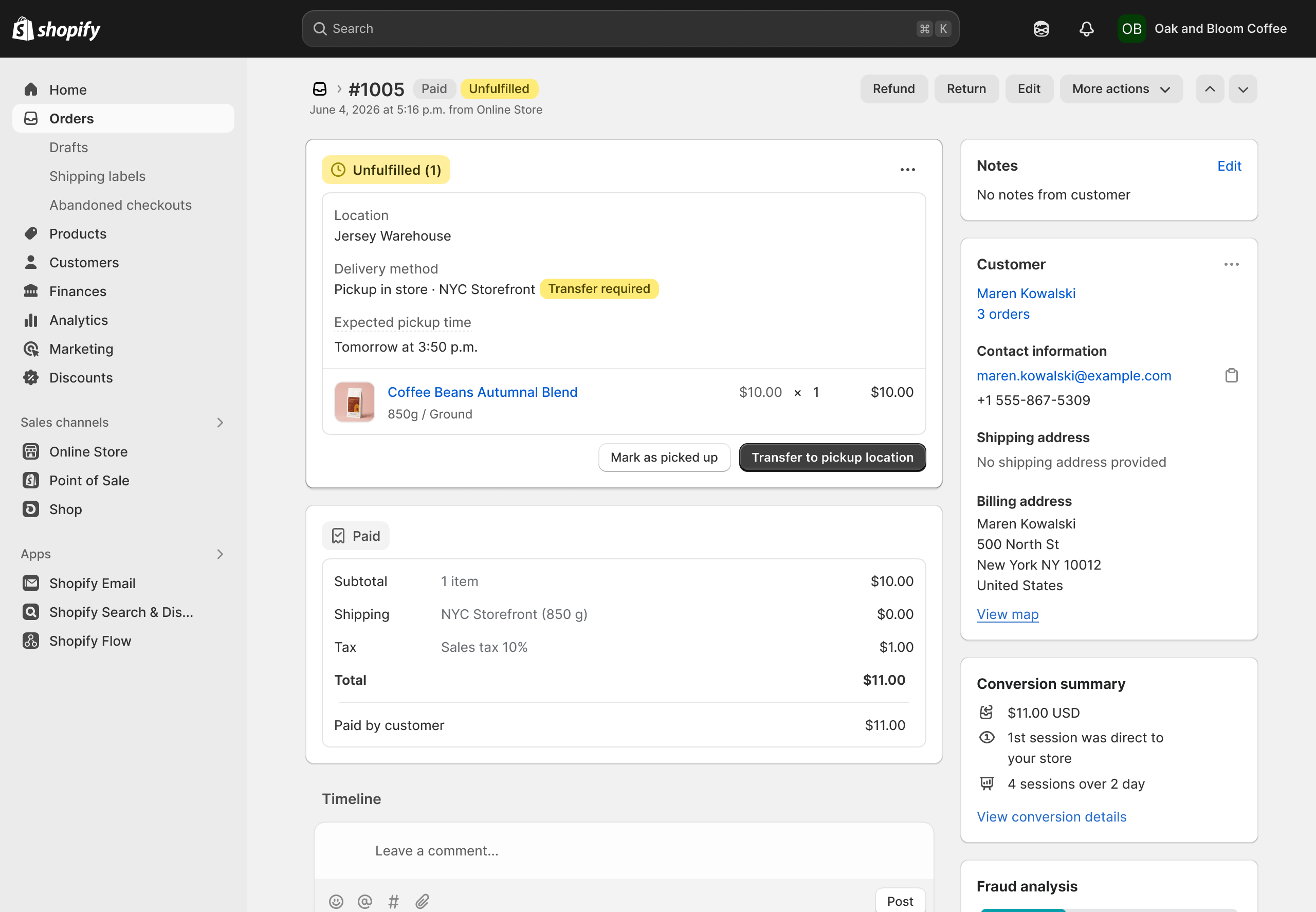This screenshot has width=1316, height=912.
Task: Click the Finances bank icon
Action: coord(31,291)
